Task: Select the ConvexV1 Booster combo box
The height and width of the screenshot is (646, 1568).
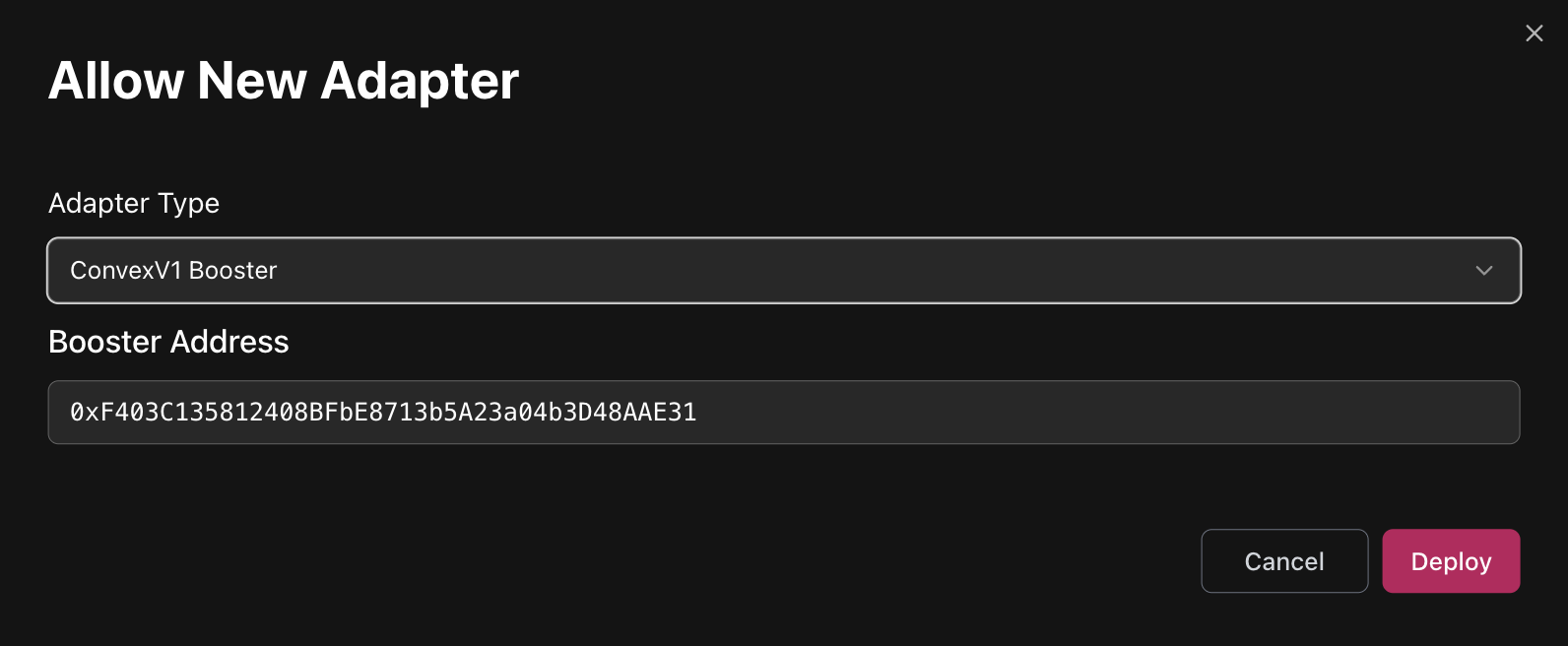Action: click(x=783, y=271)
